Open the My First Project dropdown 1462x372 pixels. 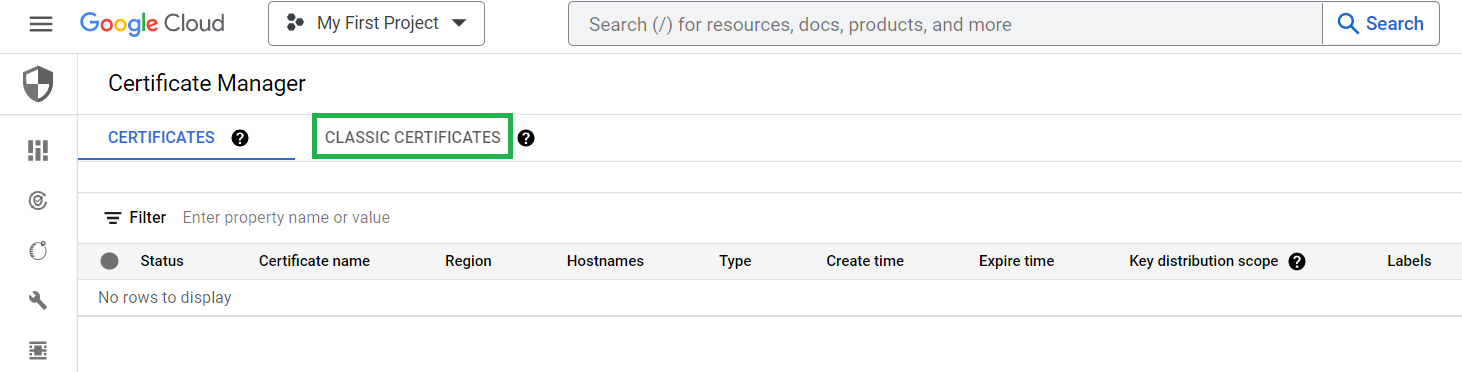(x=376, y=24)
